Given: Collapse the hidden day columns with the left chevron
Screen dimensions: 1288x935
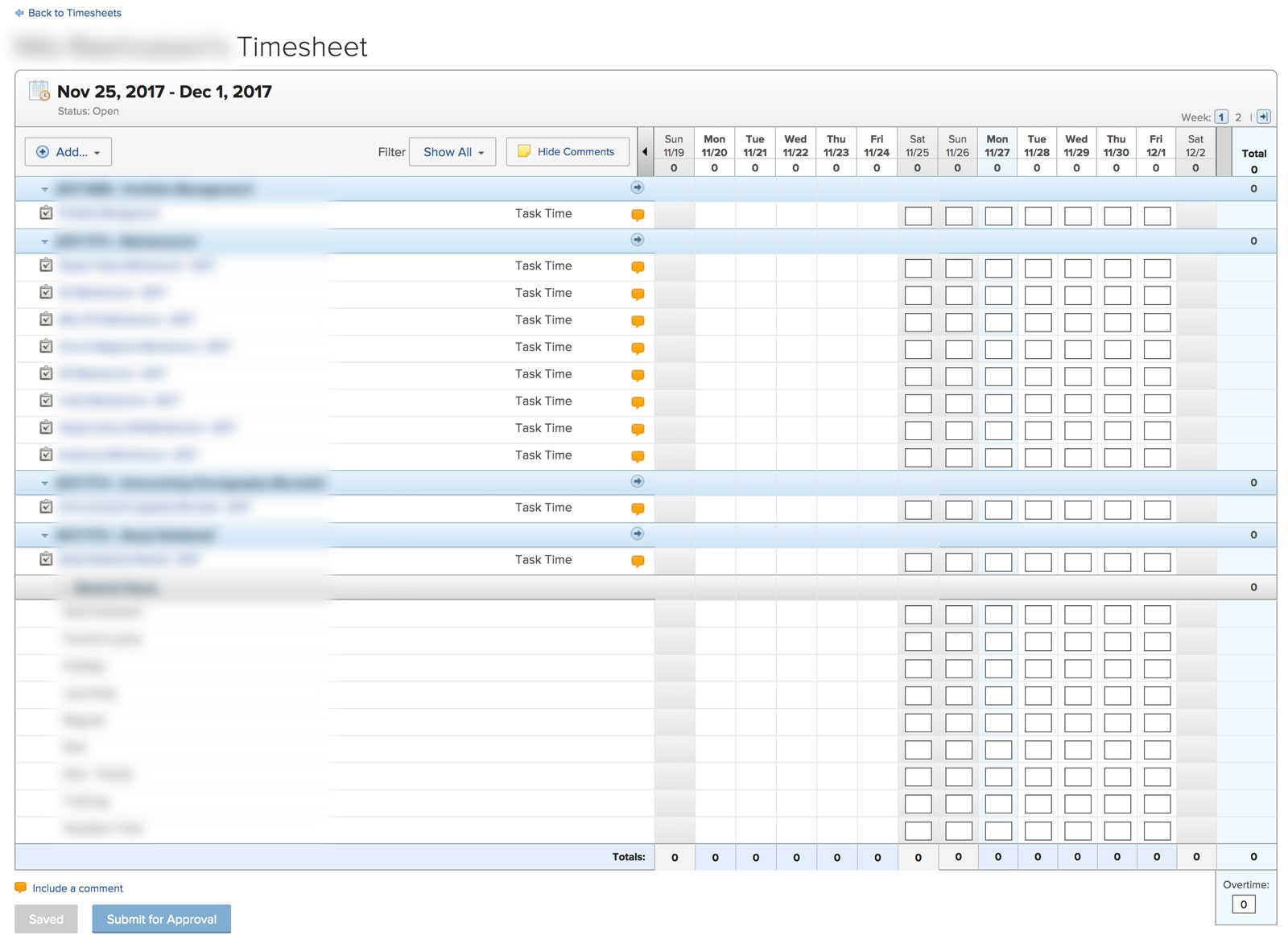Looking at the screenshot, I should [645, 151].
